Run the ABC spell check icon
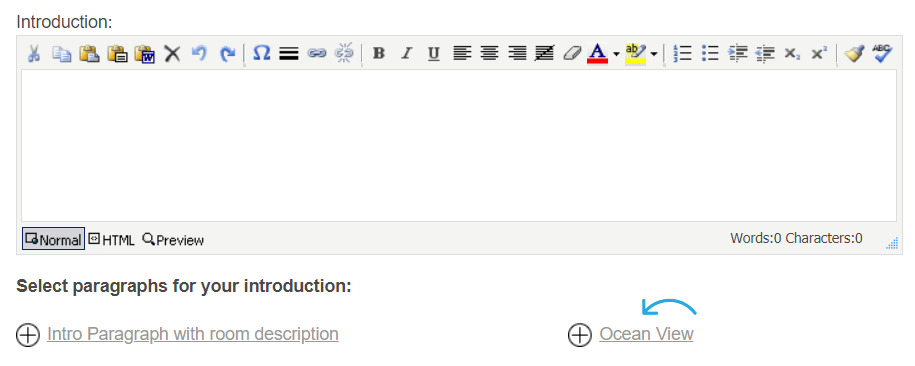 pyautogui.click(x=882, y=54)
